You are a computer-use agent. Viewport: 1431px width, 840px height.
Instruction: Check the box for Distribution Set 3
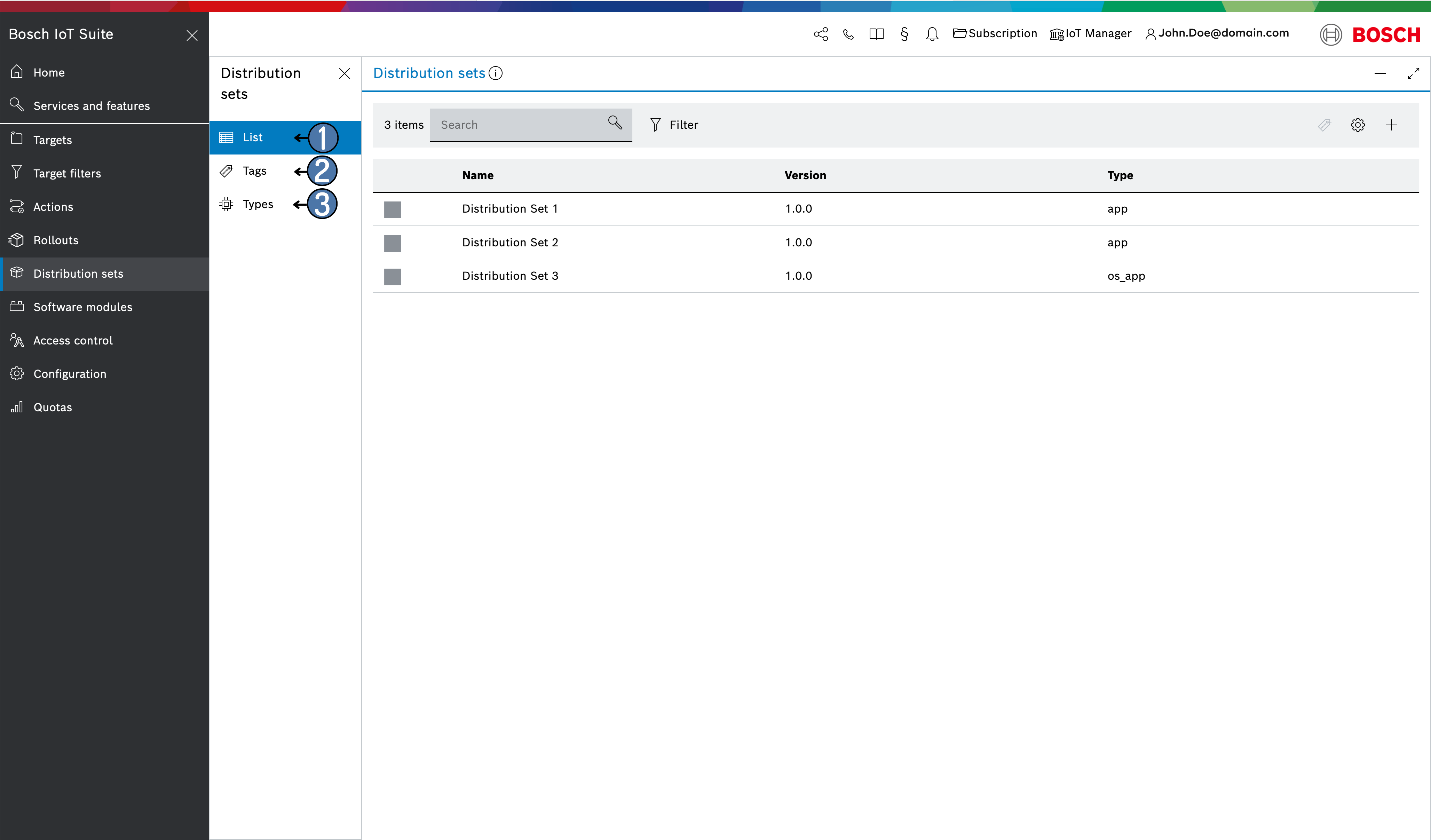pyautogui.click(x=393, y=277)
